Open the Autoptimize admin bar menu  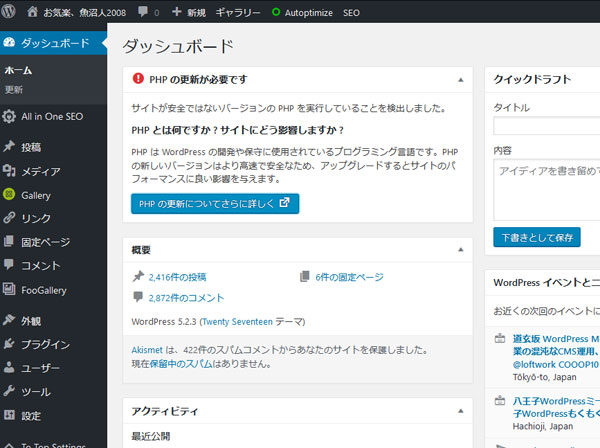(308, 13)
